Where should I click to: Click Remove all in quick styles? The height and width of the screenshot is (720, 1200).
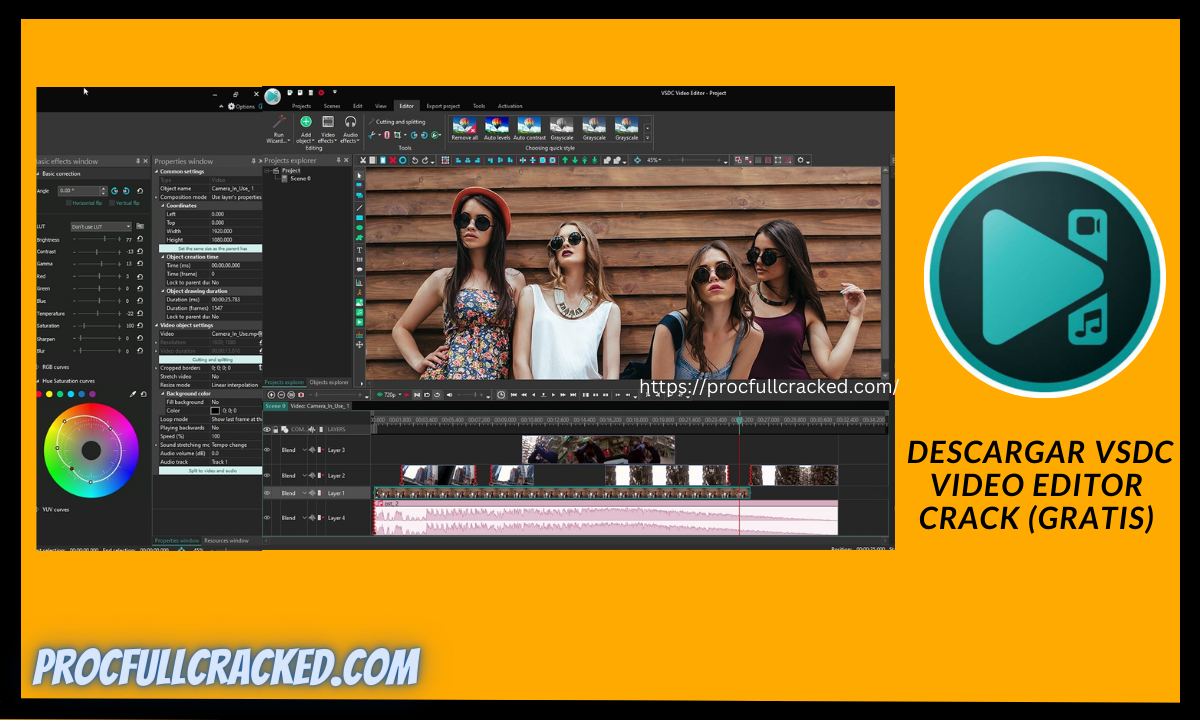(x=464, y=127)
